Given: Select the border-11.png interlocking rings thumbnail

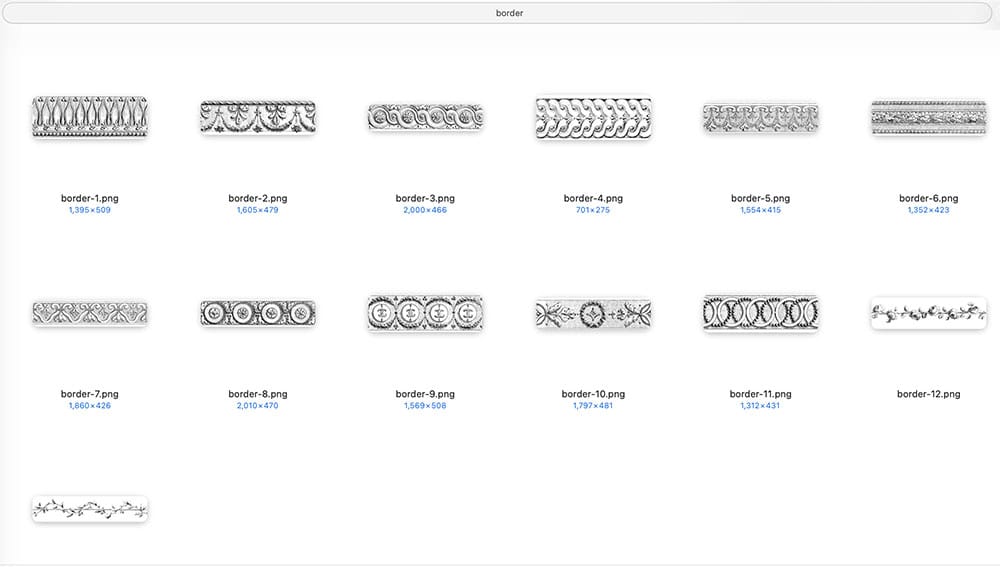Looking at the screenshot, I should click(760, 313).
